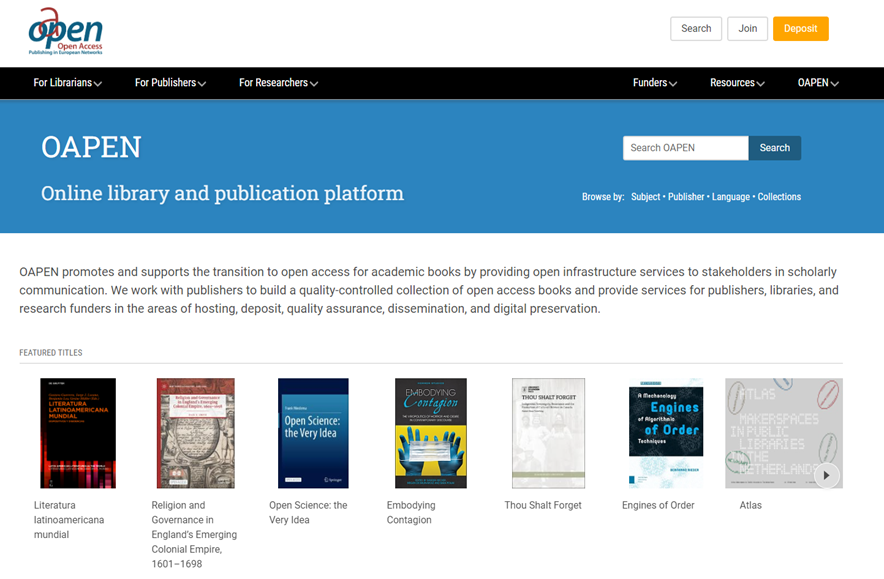
Task: Browse by Language link
Action: 731,197
